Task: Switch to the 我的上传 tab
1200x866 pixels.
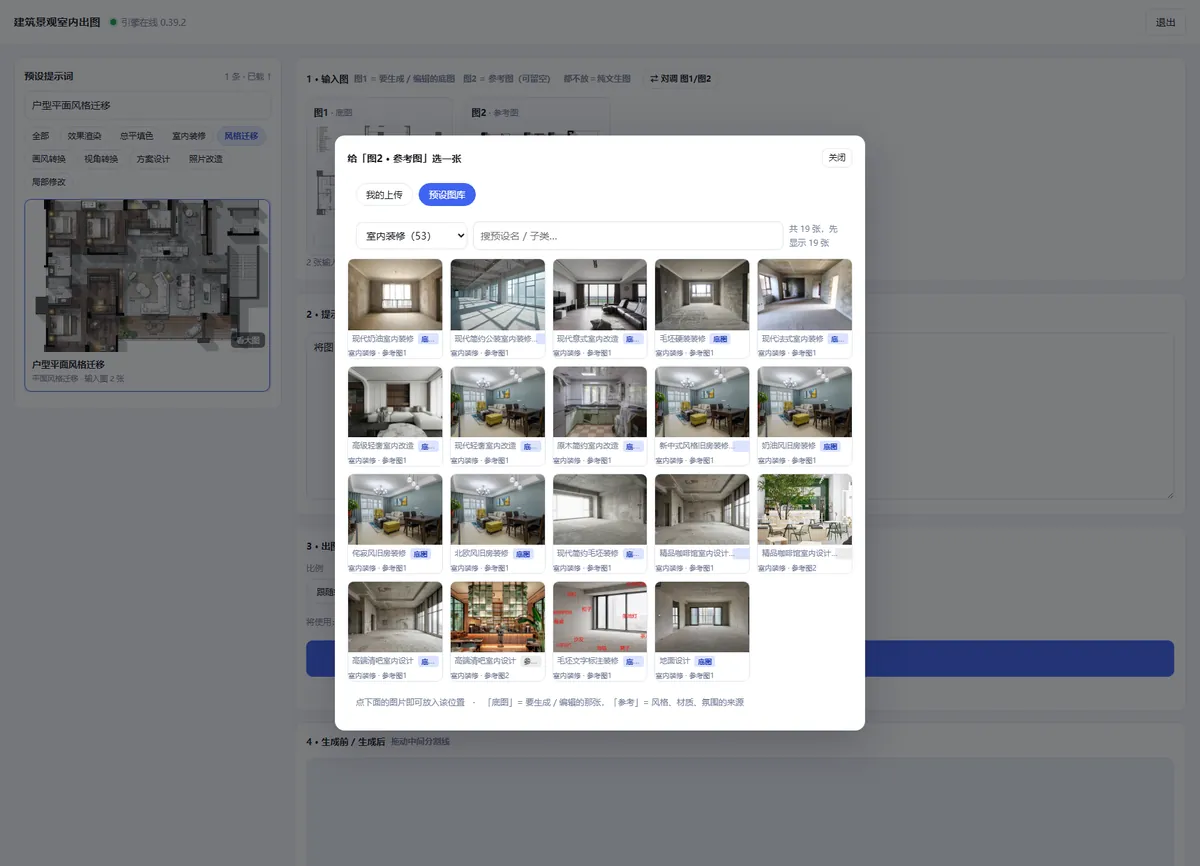Action: (384, 195)
